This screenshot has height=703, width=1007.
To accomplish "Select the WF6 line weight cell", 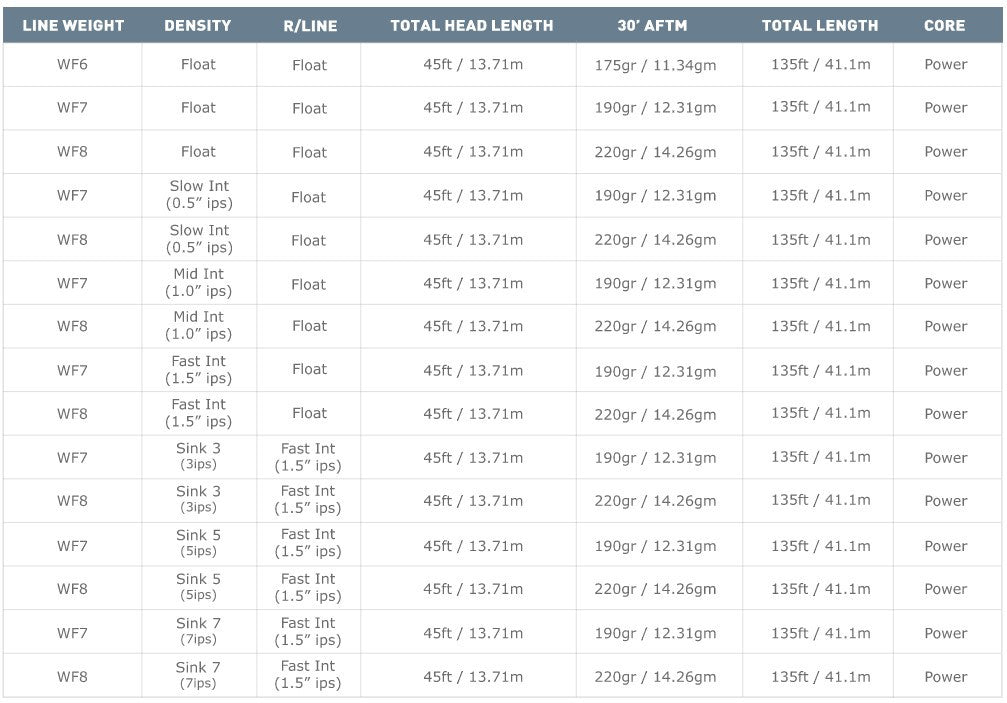I will click(x=72, y=64).
